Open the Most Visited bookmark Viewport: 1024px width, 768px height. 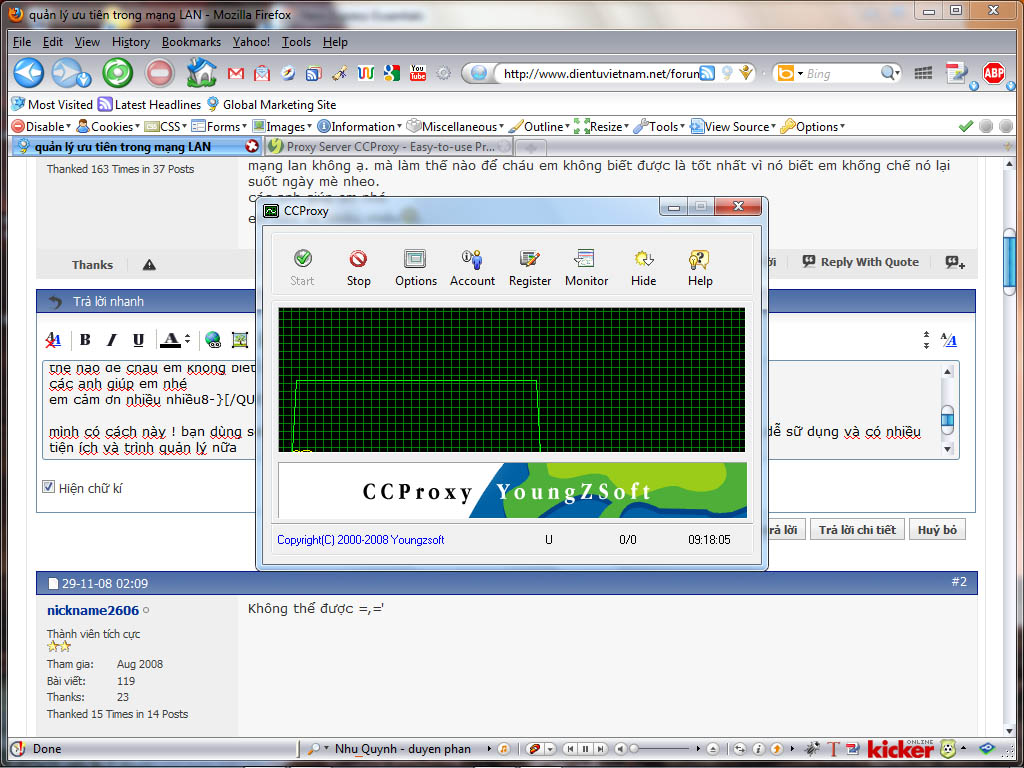coord(52,104)
